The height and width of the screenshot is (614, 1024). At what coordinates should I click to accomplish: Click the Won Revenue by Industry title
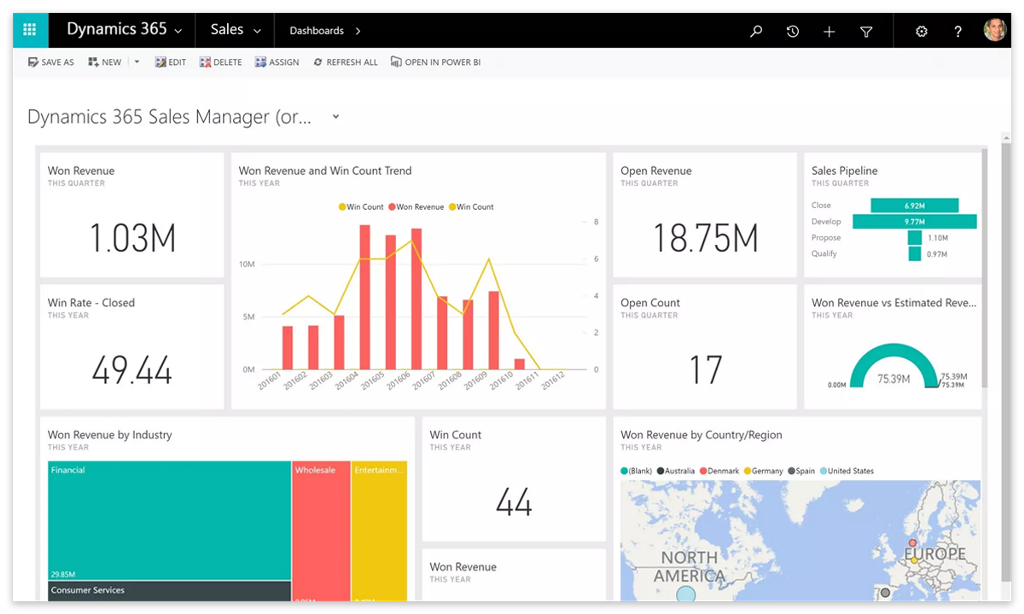(110, 435)
